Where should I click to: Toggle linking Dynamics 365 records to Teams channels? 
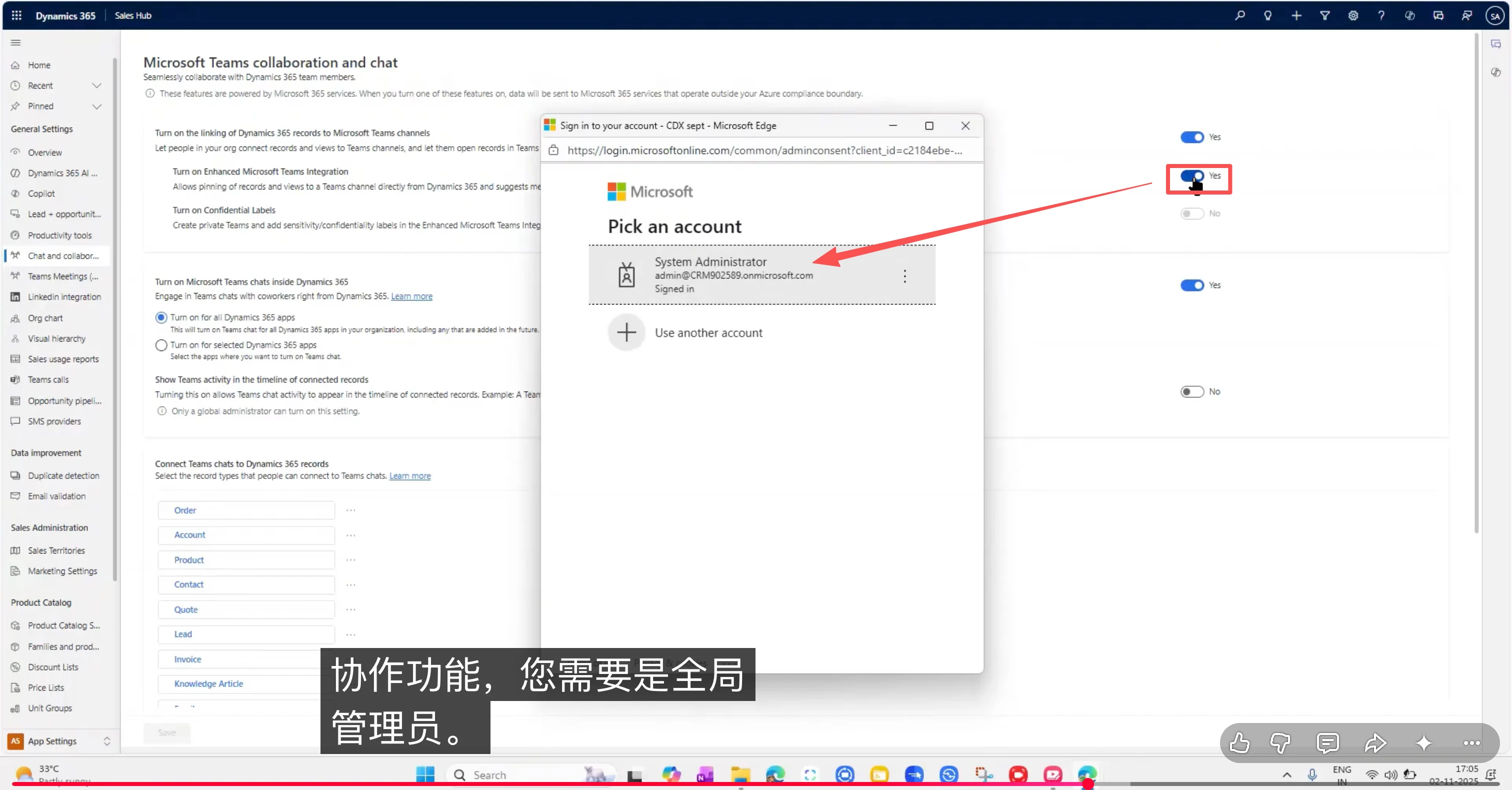pos(1191,137)
